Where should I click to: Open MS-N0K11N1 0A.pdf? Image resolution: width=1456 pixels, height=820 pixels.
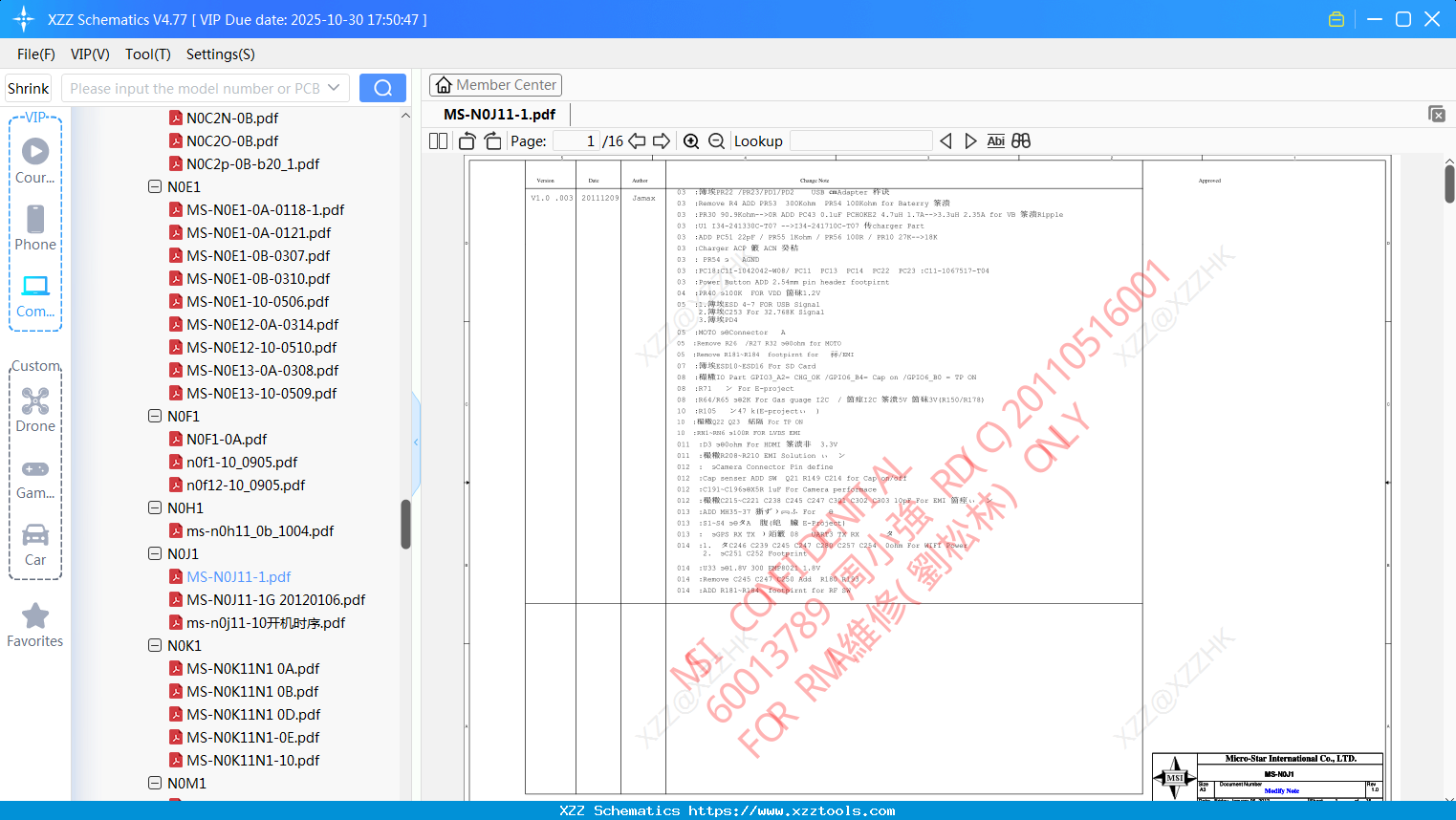pyautogui.click(x=253, y=669)
